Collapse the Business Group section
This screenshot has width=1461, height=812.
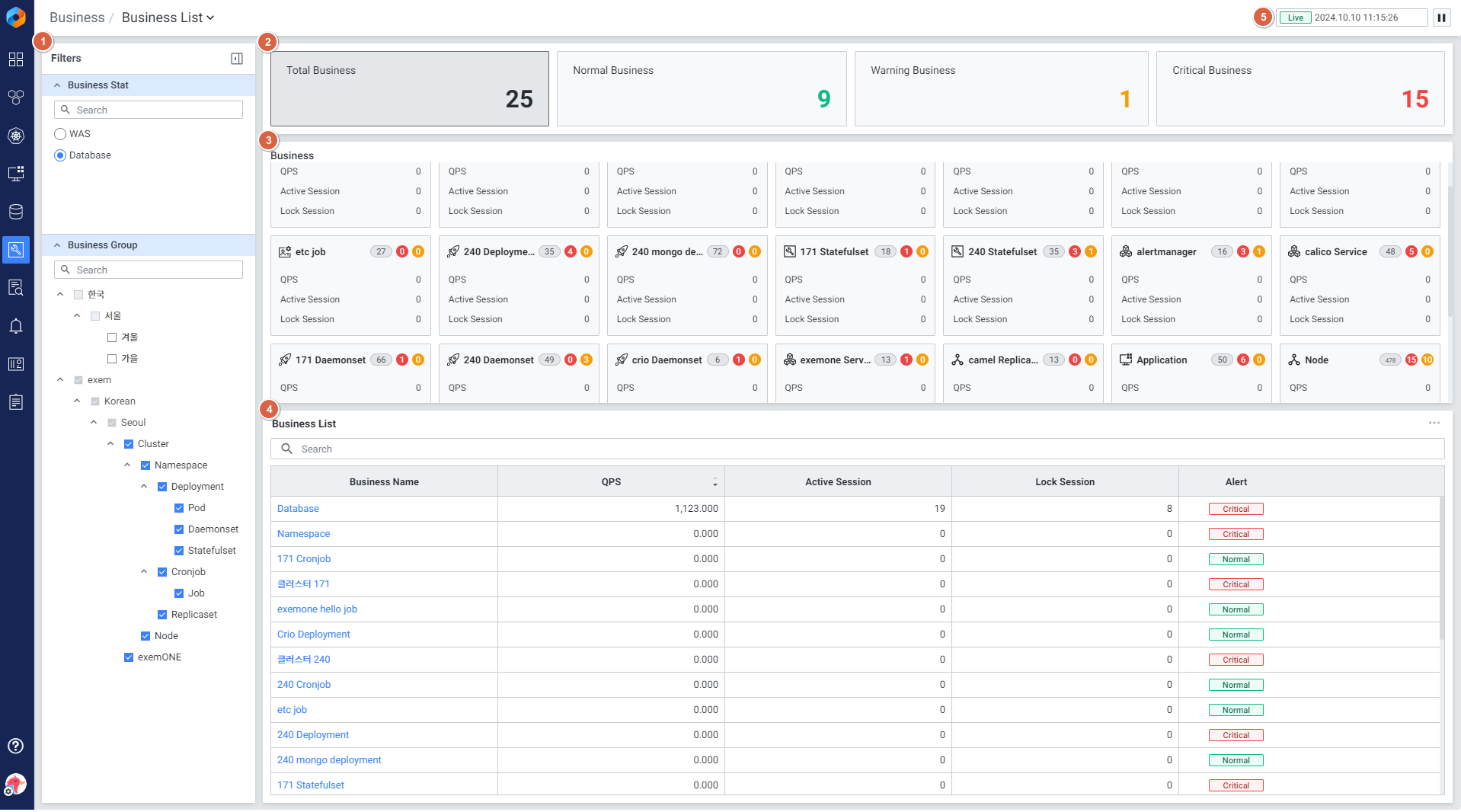[57, 245]
